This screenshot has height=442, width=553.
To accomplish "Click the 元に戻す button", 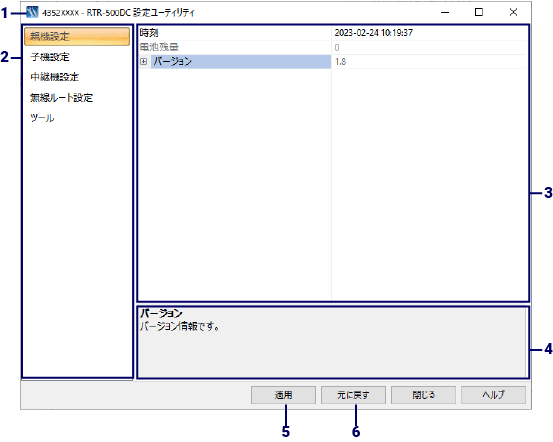I will coord(353,395).
